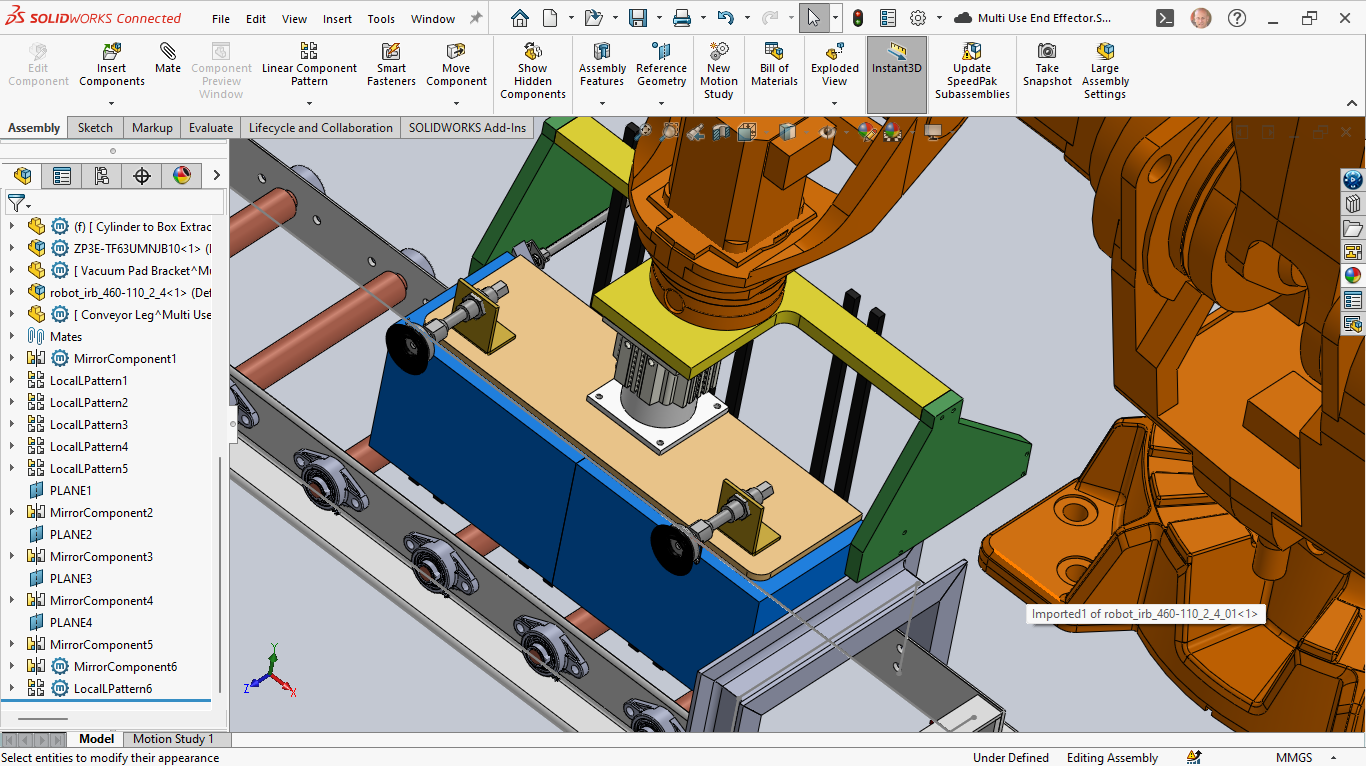Insert a Bill of Materials
Screen dimensions: 1366x766
tap(775, 65)
